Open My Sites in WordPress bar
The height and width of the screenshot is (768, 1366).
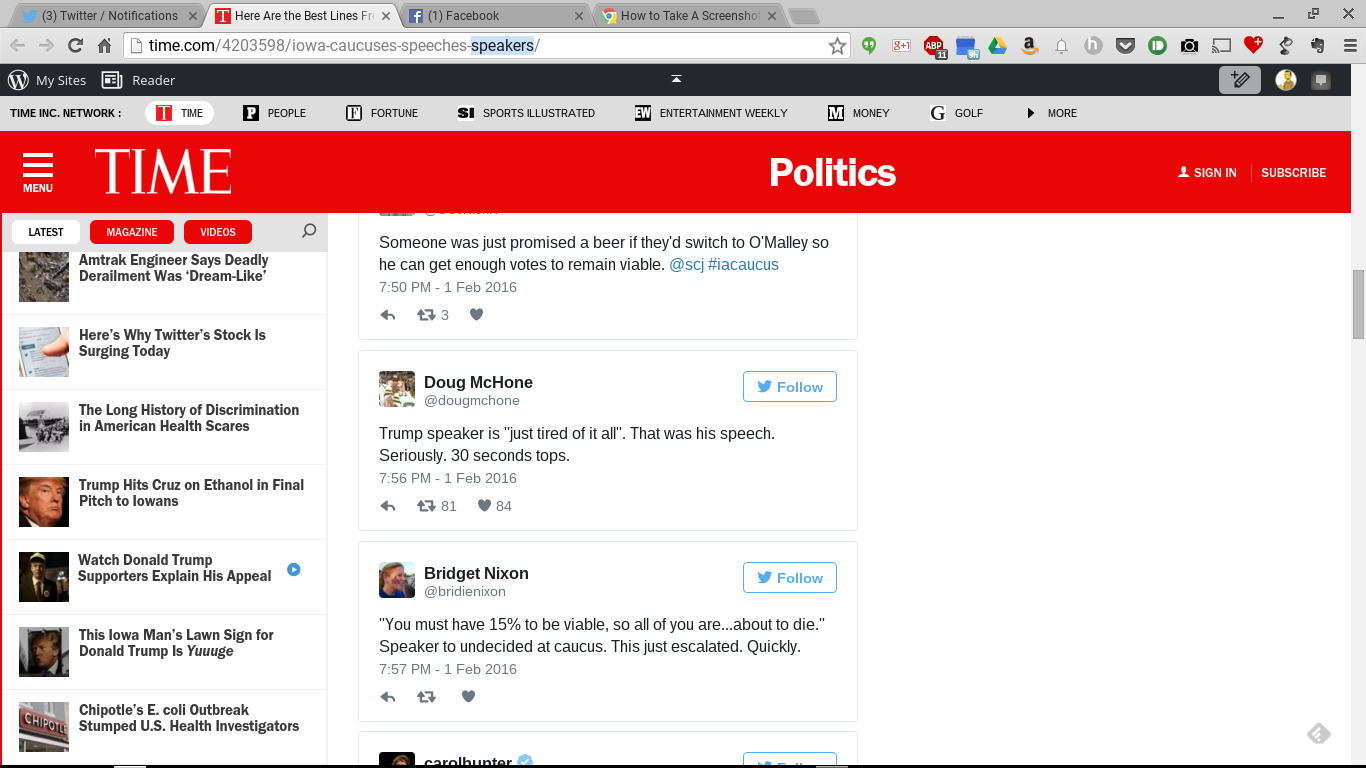[x=47, y=80]
